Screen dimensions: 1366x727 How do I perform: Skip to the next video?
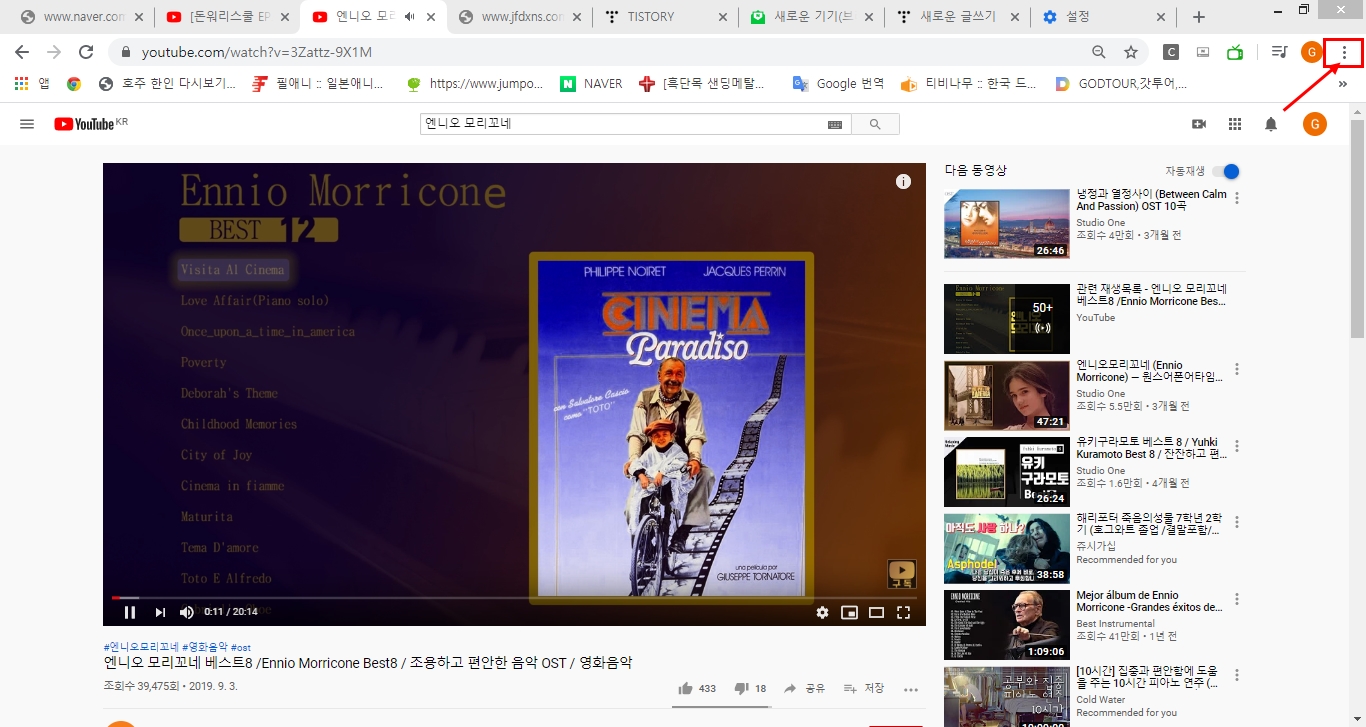(x=160, y=612)
